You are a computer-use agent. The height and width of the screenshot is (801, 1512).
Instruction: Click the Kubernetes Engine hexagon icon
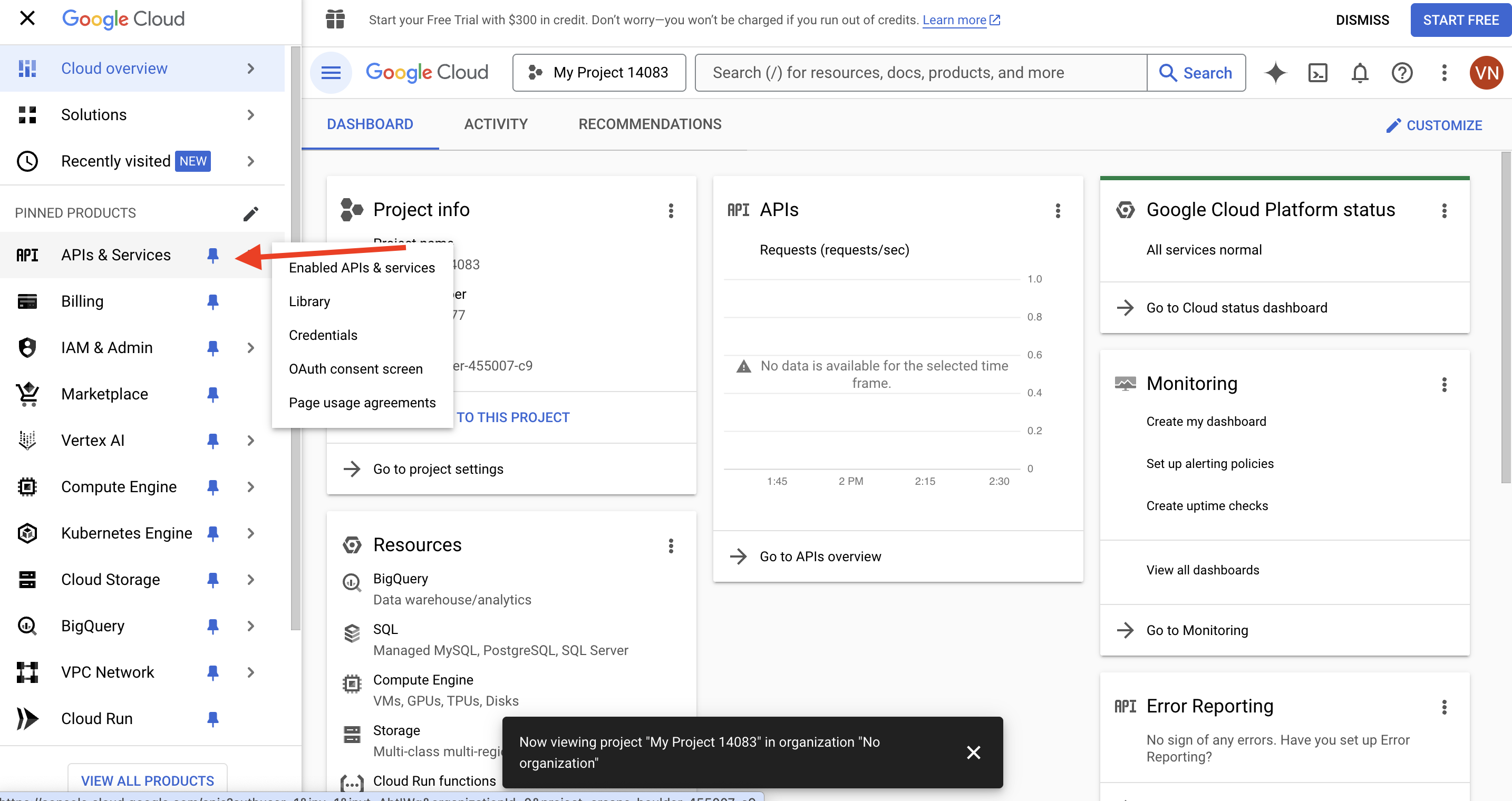(27, 533)
